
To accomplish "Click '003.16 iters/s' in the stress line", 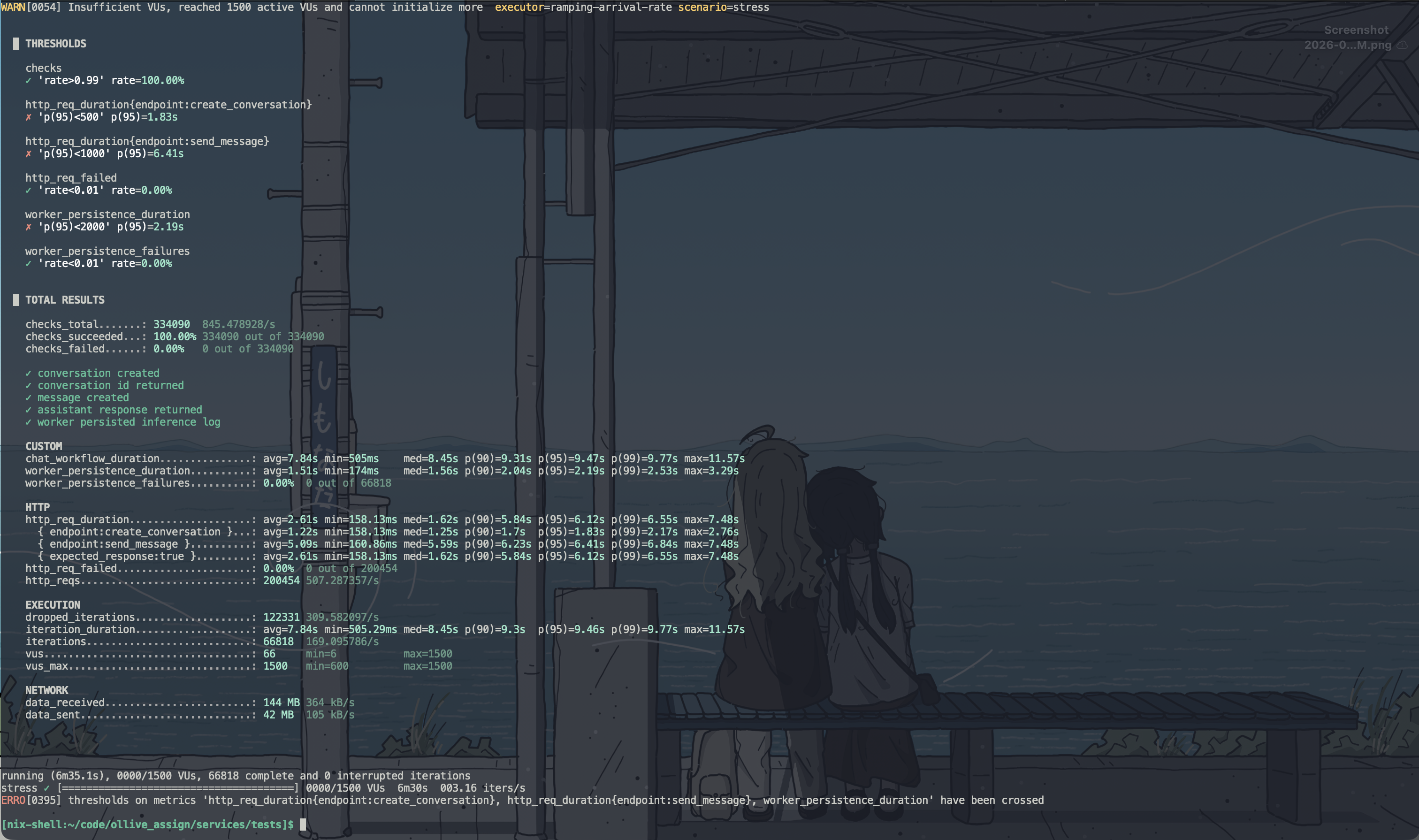I will pos(483,788).
